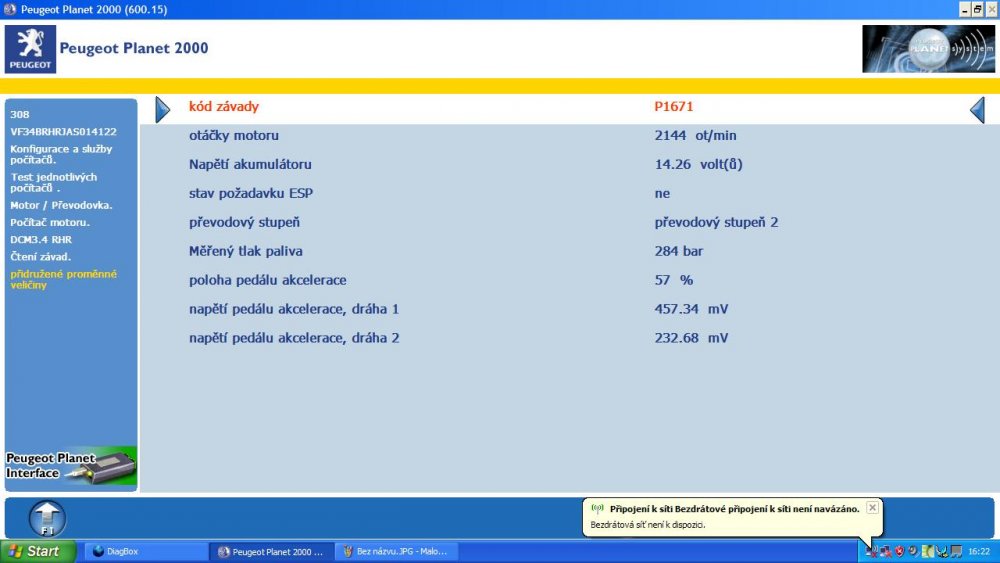The width and height of the screenshot is (1000, 563).
Task: Click value 57 %
Action: (673, 280)
